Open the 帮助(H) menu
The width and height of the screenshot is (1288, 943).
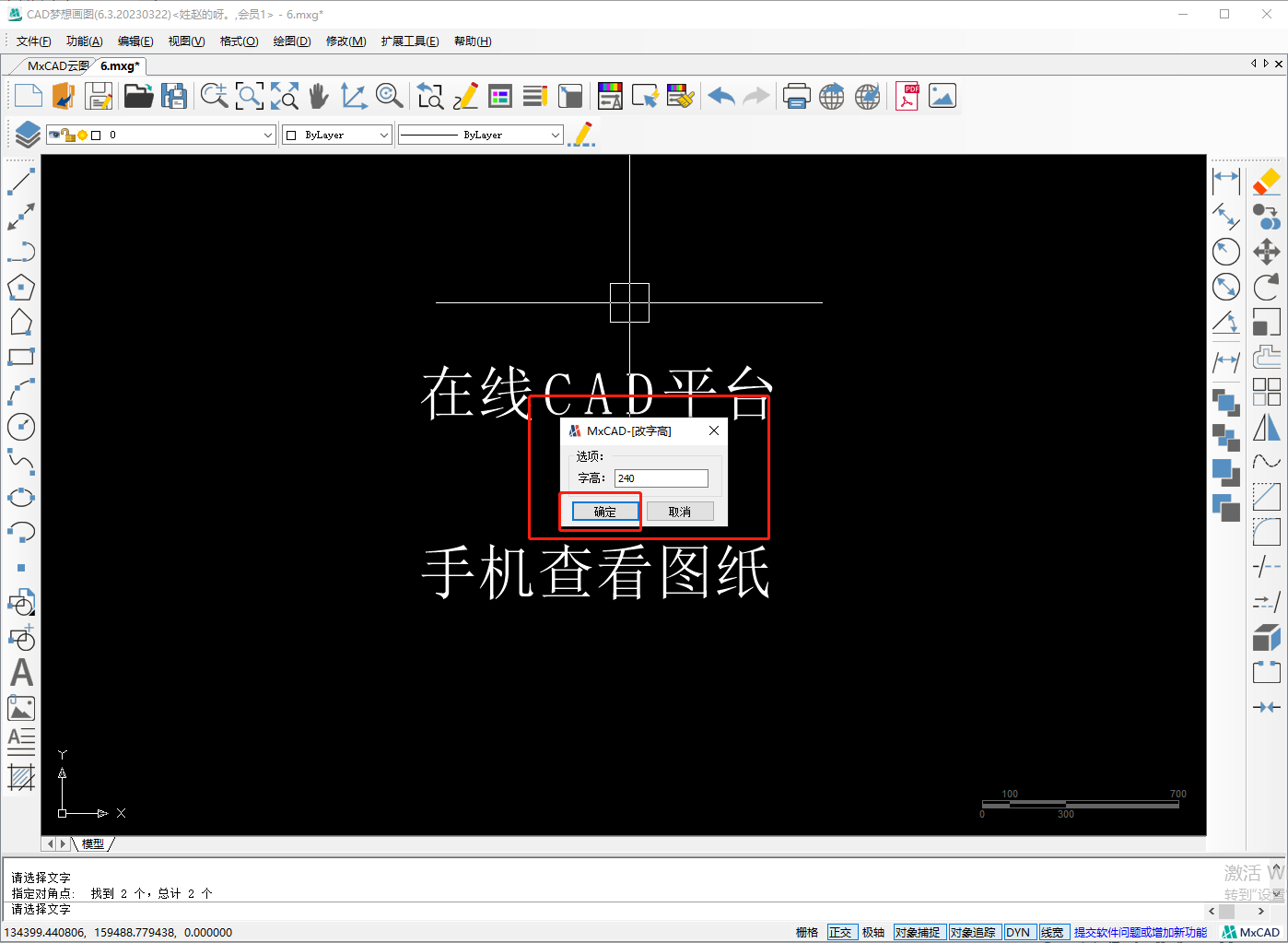[x=473, y=41]
